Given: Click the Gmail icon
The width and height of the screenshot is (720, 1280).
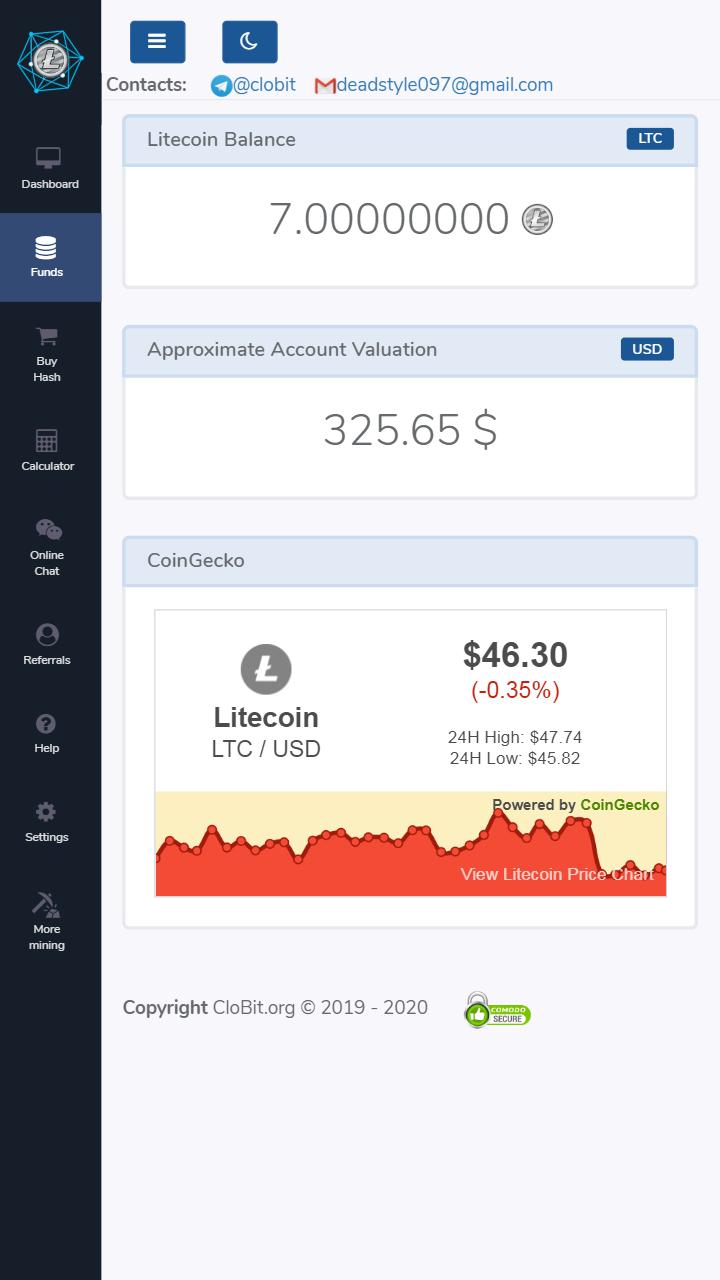Looking at the screenshot, I should [x=325, y=86].
